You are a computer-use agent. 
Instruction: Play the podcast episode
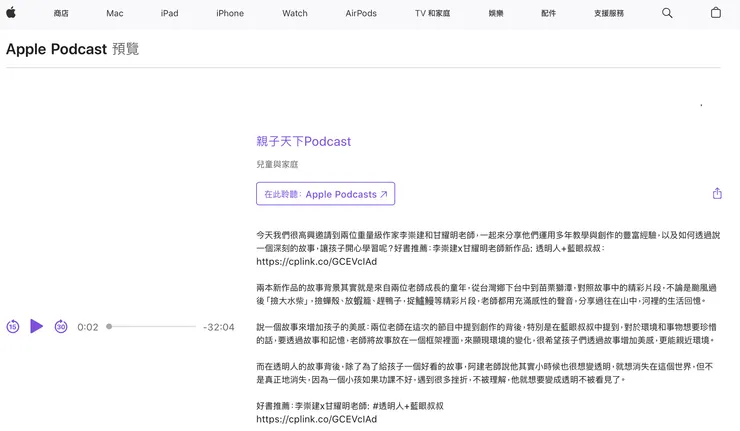pos(36,326)
